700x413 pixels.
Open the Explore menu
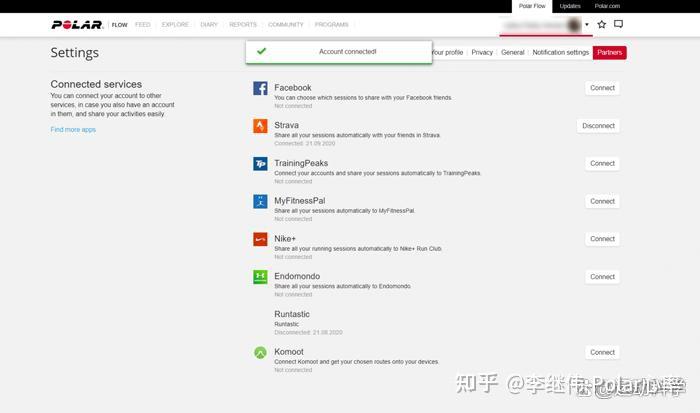pos(175,25)
